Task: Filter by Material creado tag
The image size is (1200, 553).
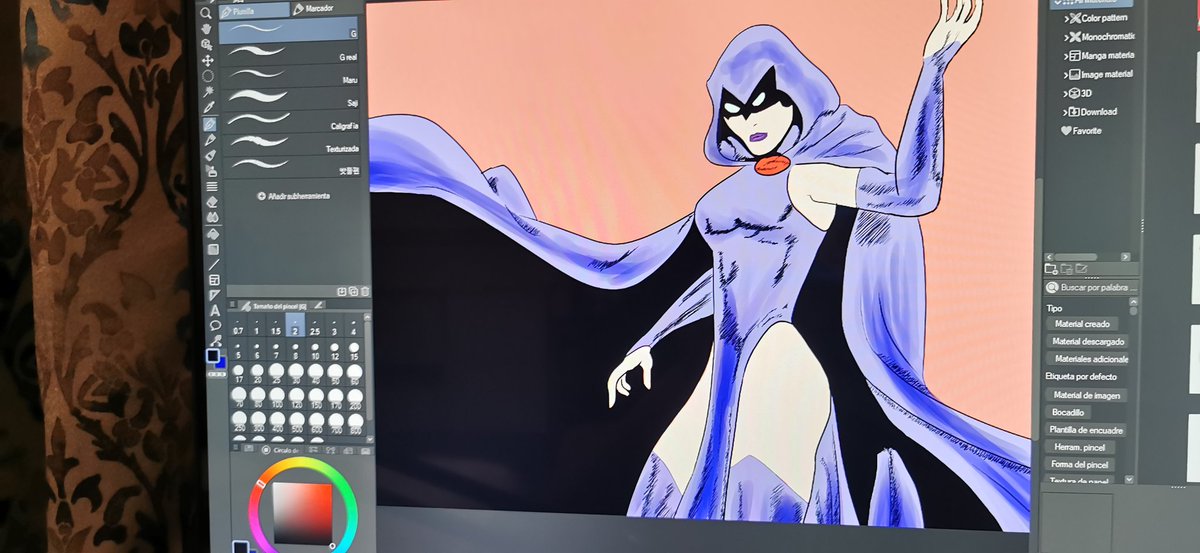Action: [x=1082, y=323]
